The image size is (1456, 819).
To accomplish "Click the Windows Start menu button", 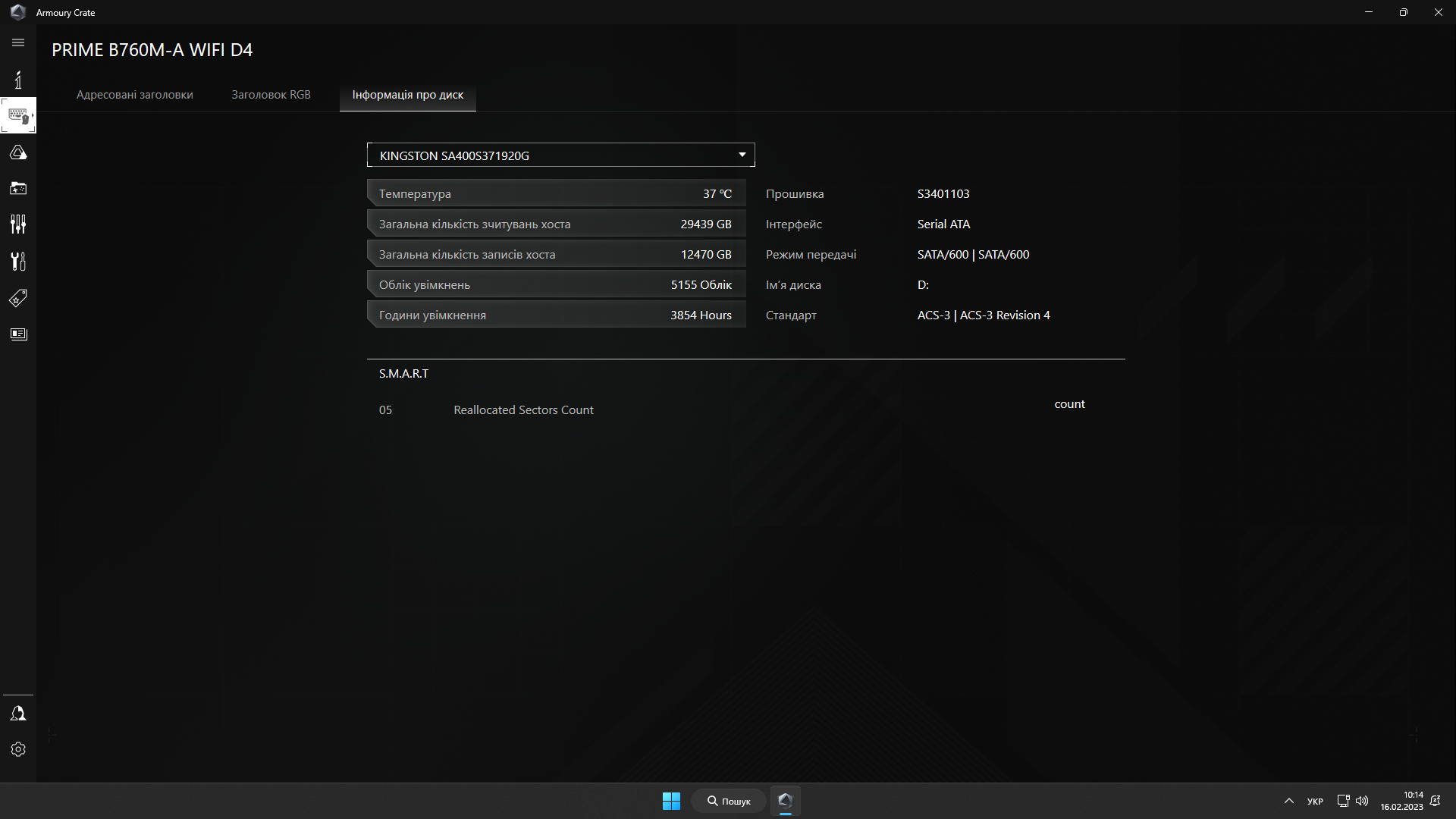I will 671,800.
